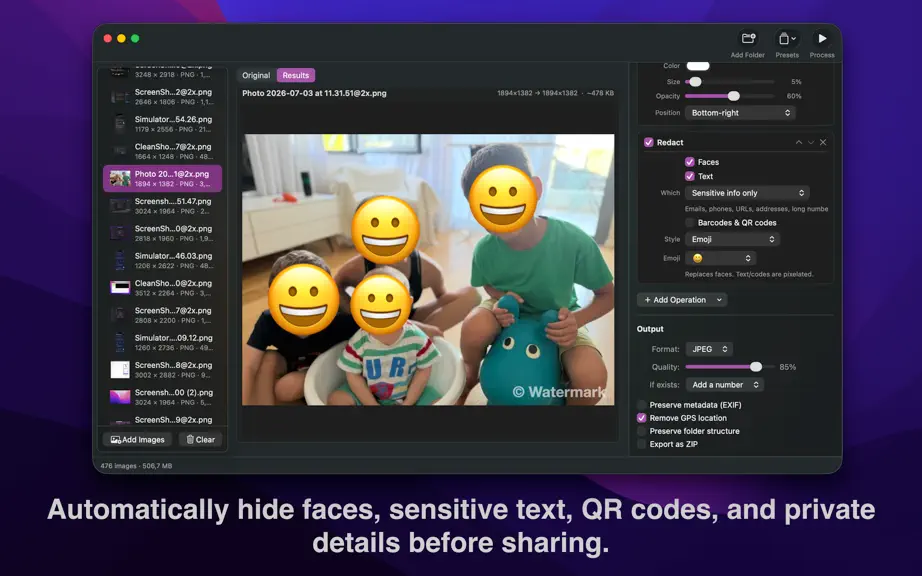Select thumbnail of Screensh...00 (2).png
This screenshot has width=922, height=576.
[x=120, y=397]
